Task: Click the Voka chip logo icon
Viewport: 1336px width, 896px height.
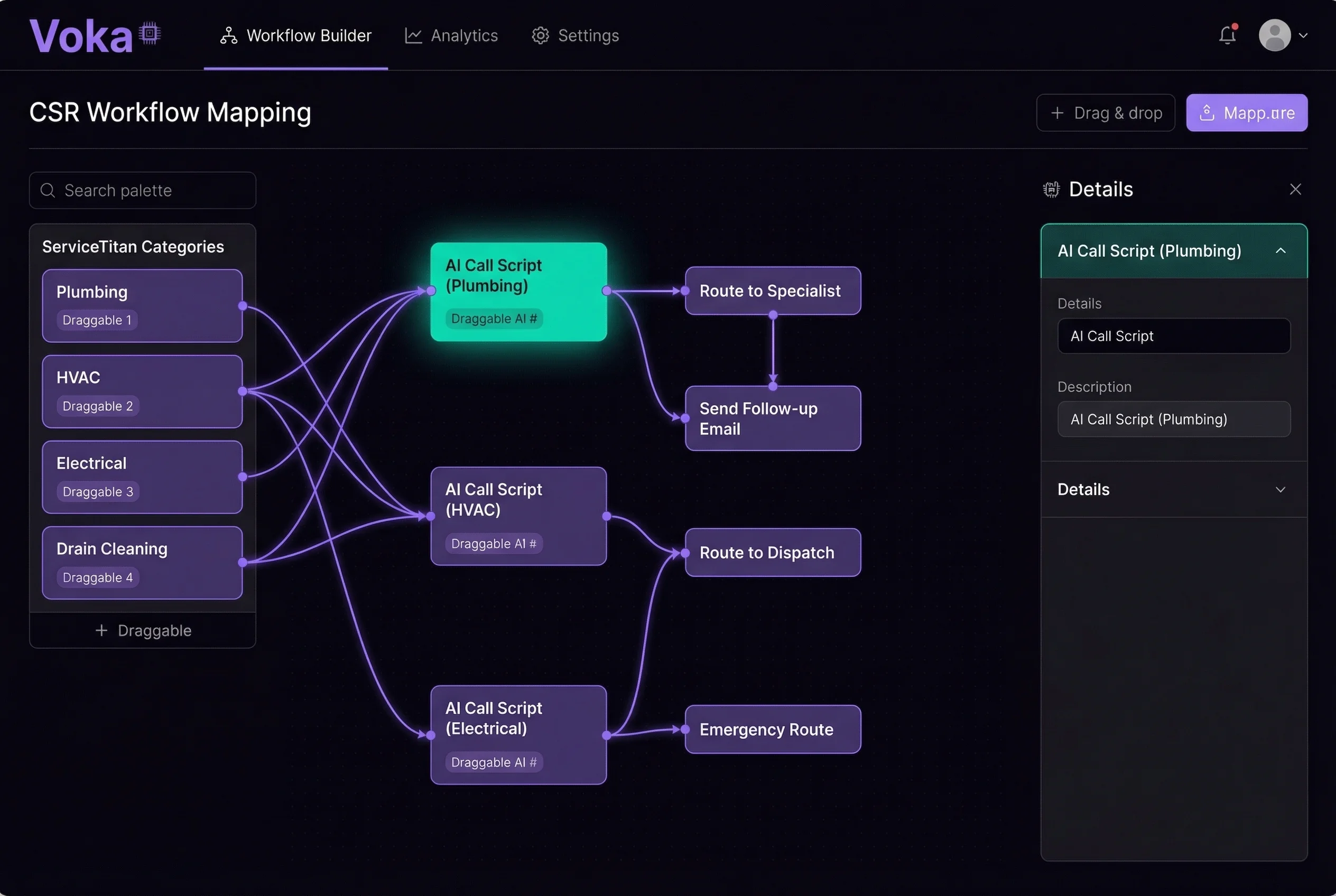Action: coord(150,34)
